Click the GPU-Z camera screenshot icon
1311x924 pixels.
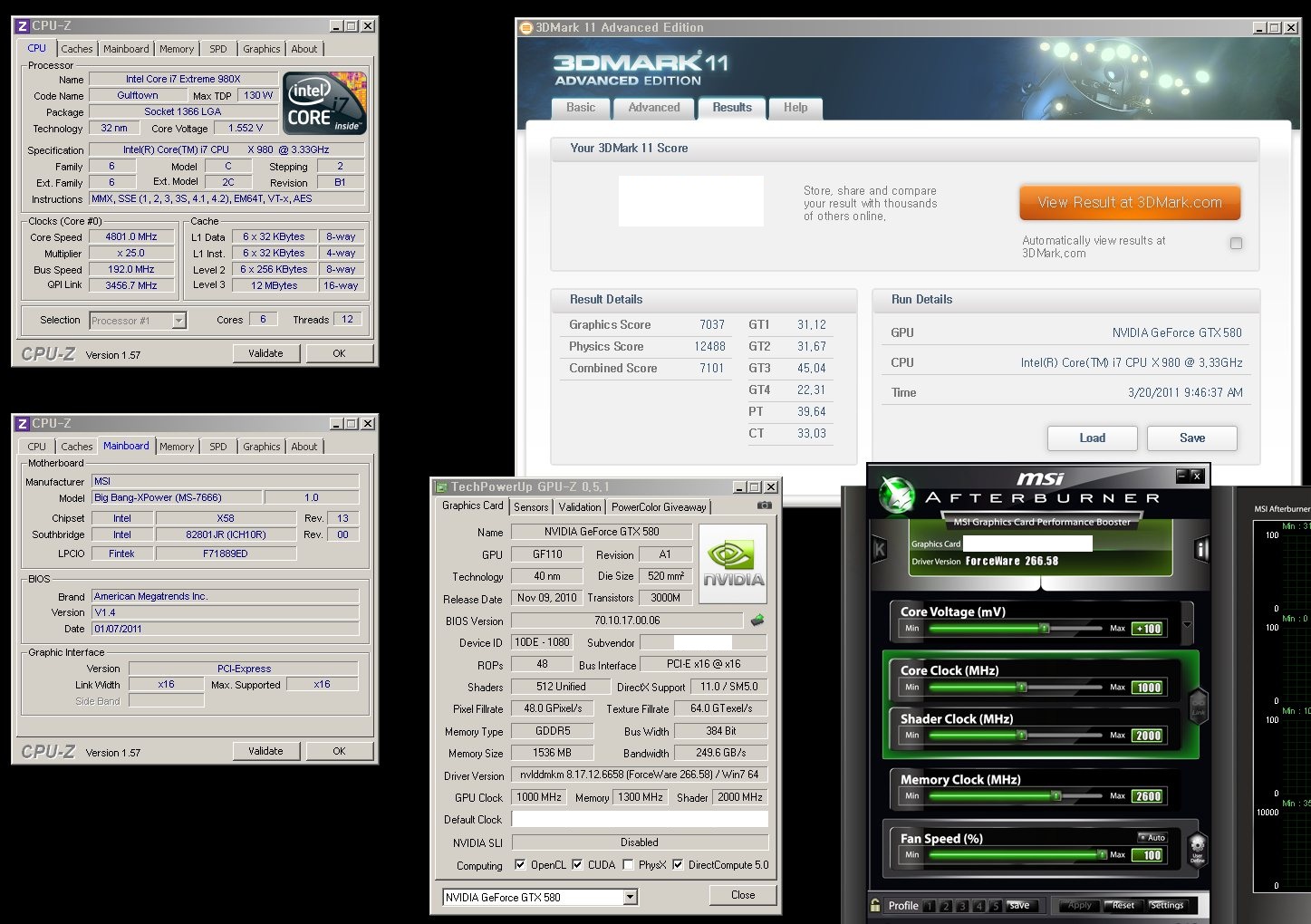click(765, 505)
